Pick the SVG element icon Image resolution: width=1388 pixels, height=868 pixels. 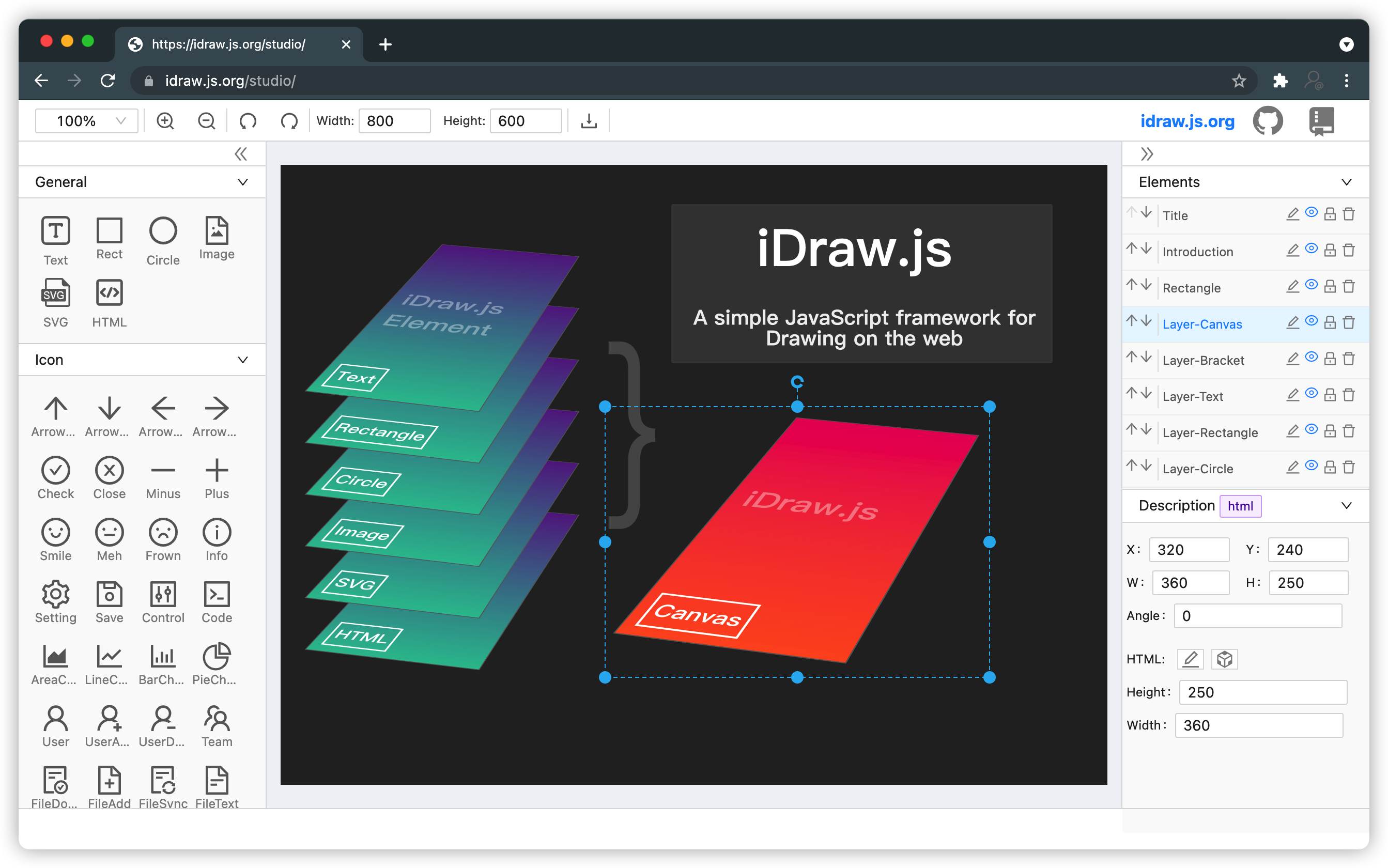coord(56,293)
